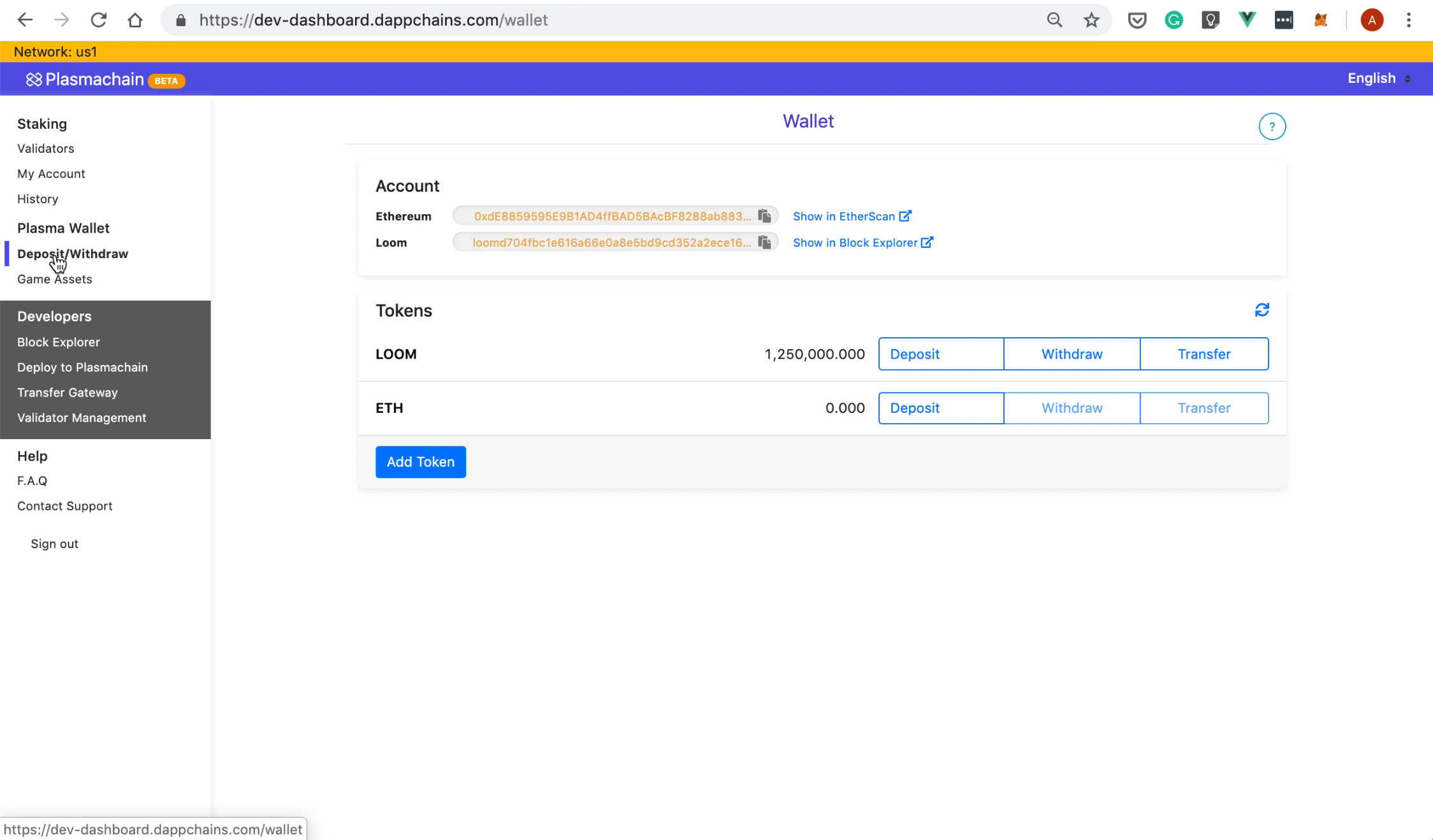
Task: Click the LOOM balance 1,250,000.000
Action: [x=815, y=354]
